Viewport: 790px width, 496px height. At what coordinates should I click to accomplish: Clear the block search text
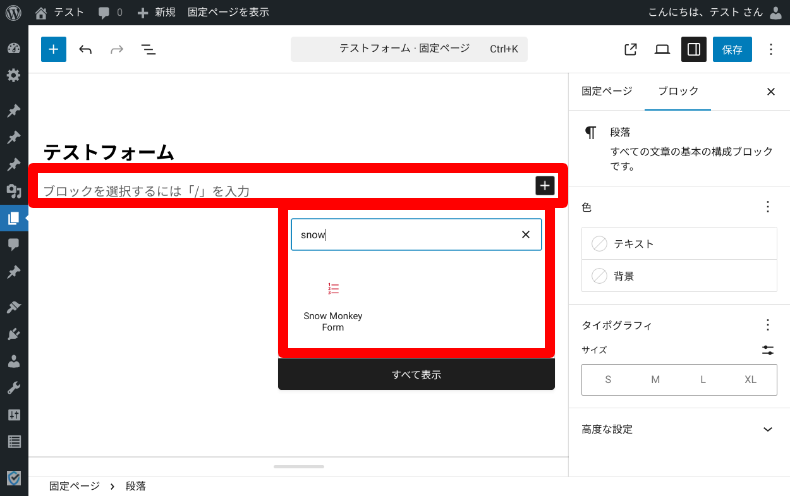[x=525, y=234]
